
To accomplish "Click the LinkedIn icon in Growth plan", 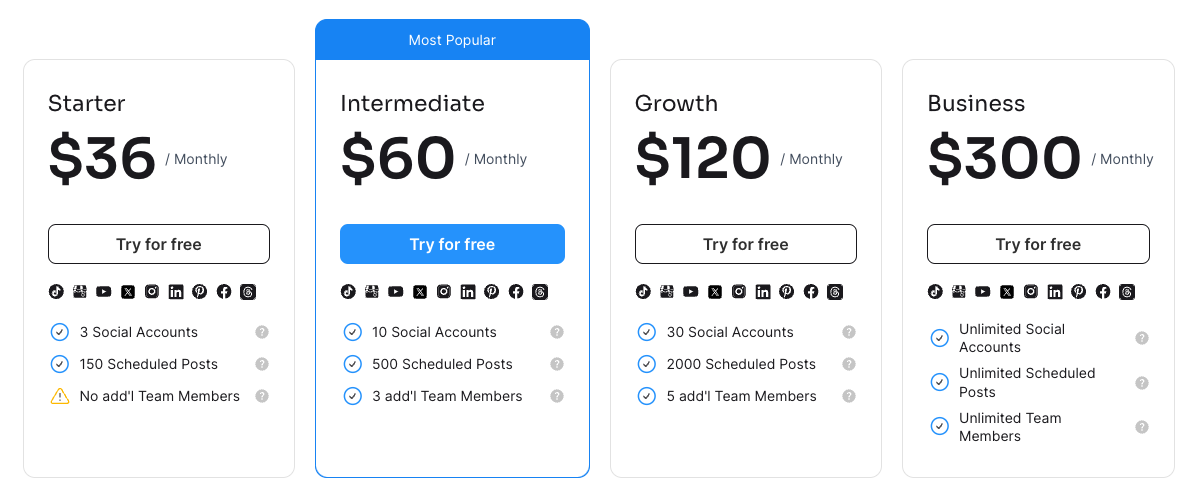I will coord(763,292).
